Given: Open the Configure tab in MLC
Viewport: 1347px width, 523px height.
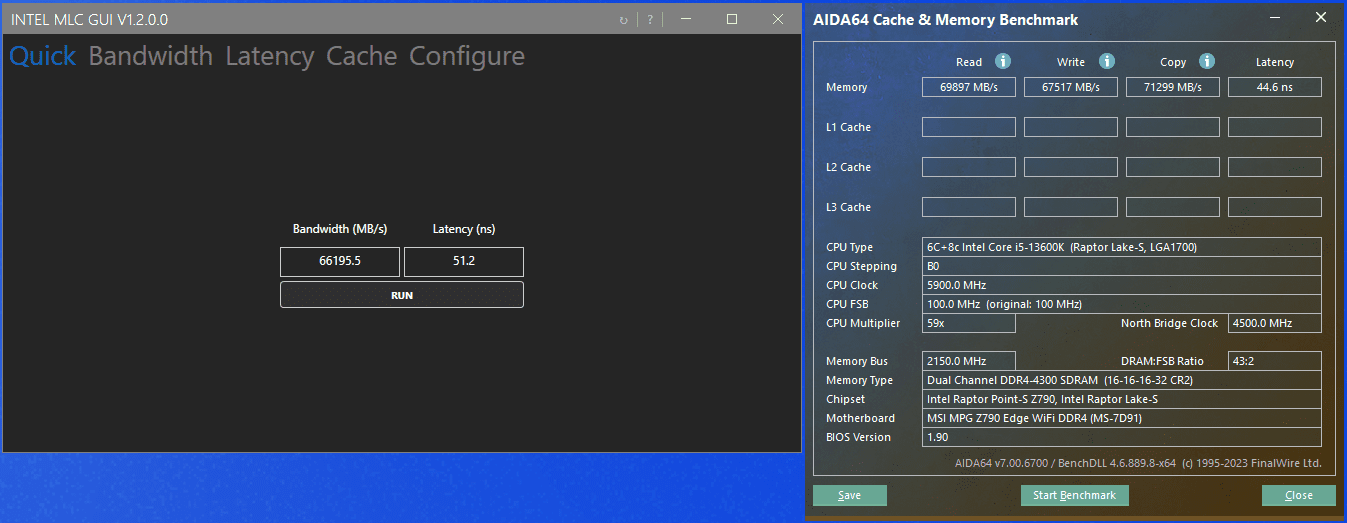Looking at the screenshot, I should [467, 56].
